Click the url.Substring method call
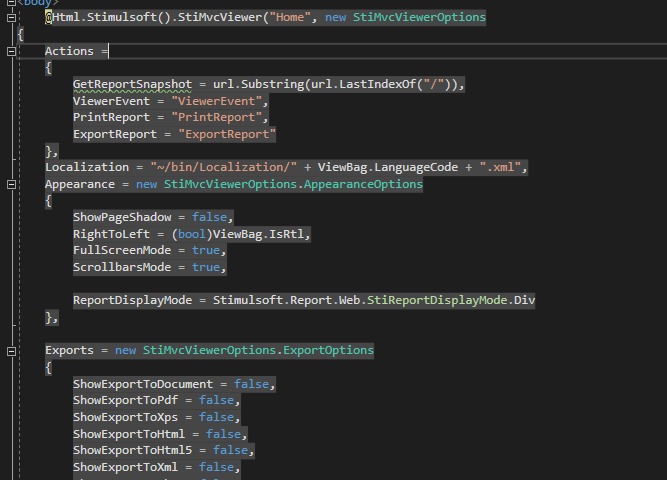 [x=258, y=84]
